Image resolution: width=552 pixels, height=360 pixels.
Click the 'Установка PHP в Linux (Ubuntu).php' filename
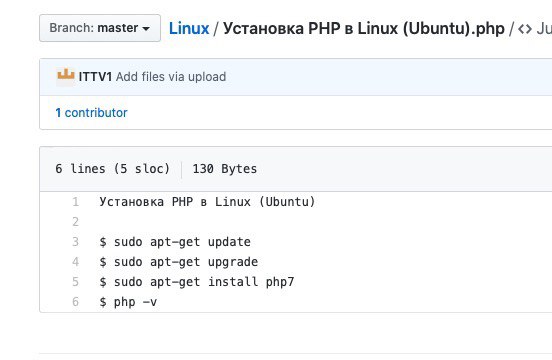pos(364,29)
